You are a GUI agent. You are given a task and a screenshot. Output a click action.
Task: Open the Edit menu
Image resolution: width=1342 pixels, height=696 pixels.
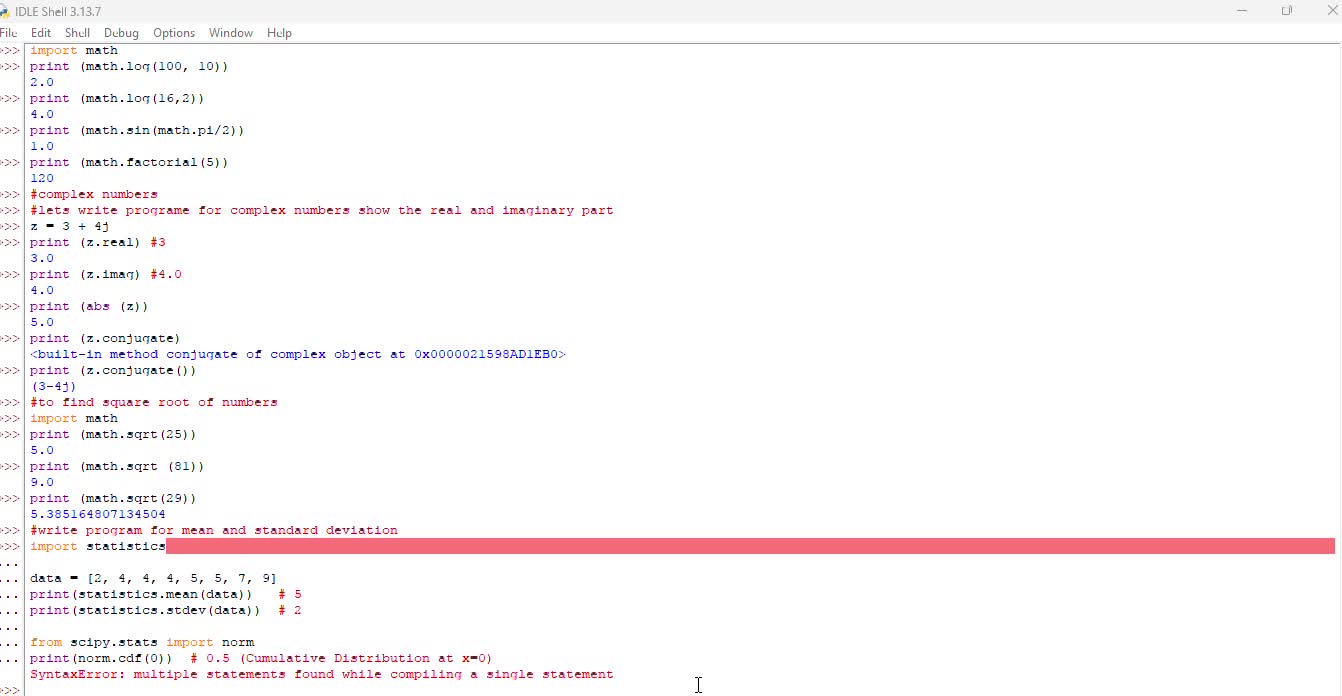(41, 33)
